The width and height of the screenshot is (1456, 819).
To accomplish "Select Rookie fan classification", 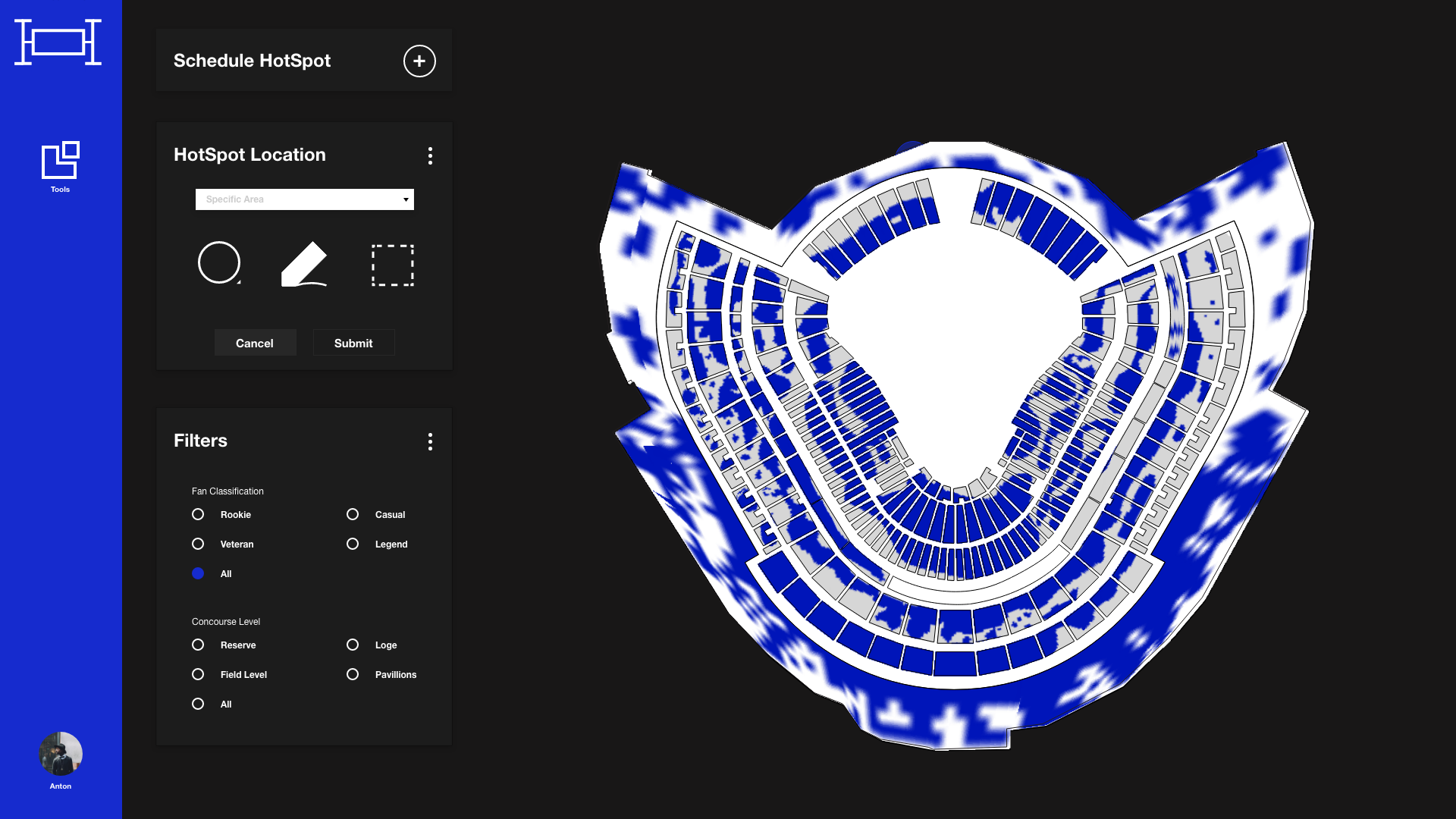I will 198,514.
